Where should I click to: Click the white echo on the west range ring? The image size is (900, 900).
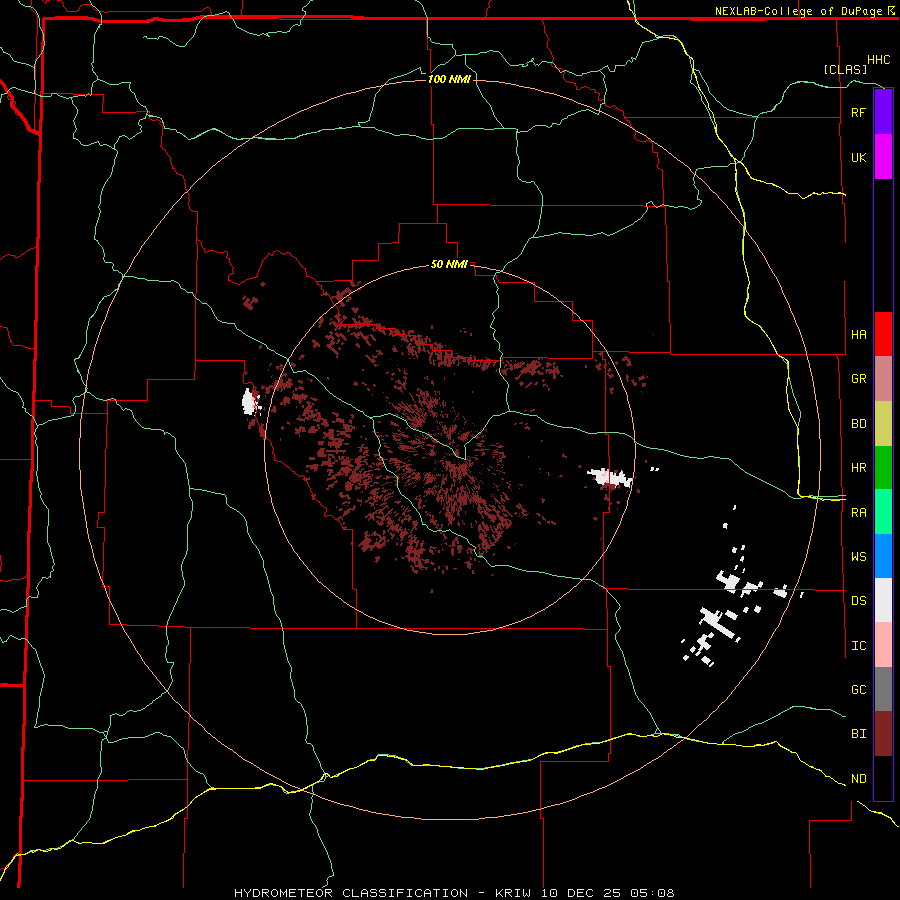point(249,401)
